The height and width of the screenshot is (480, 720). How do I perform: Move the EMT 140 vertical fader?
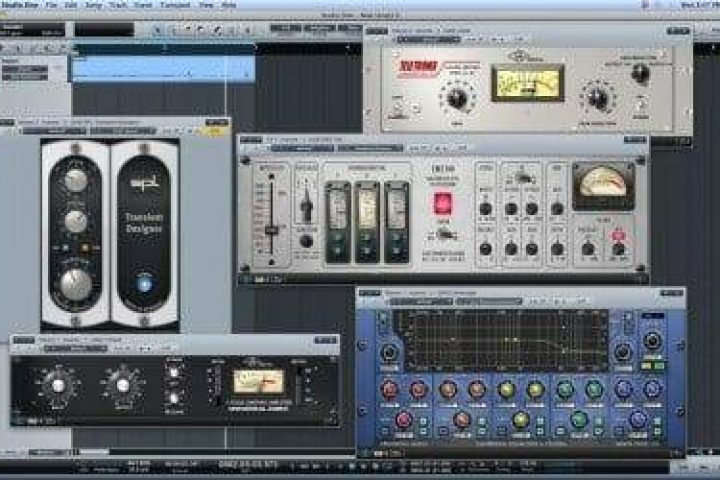(x=271, y=230)
